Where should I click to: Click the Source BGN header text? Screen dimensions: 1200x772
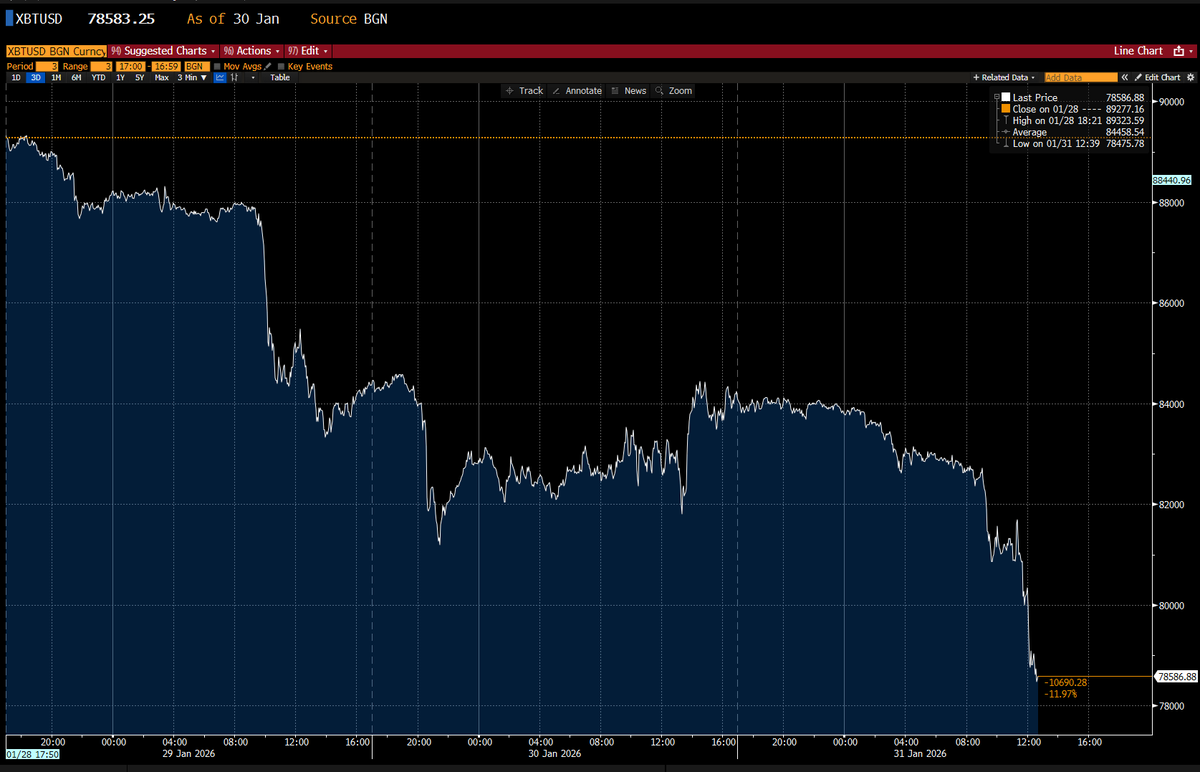[x=348, y=19]
